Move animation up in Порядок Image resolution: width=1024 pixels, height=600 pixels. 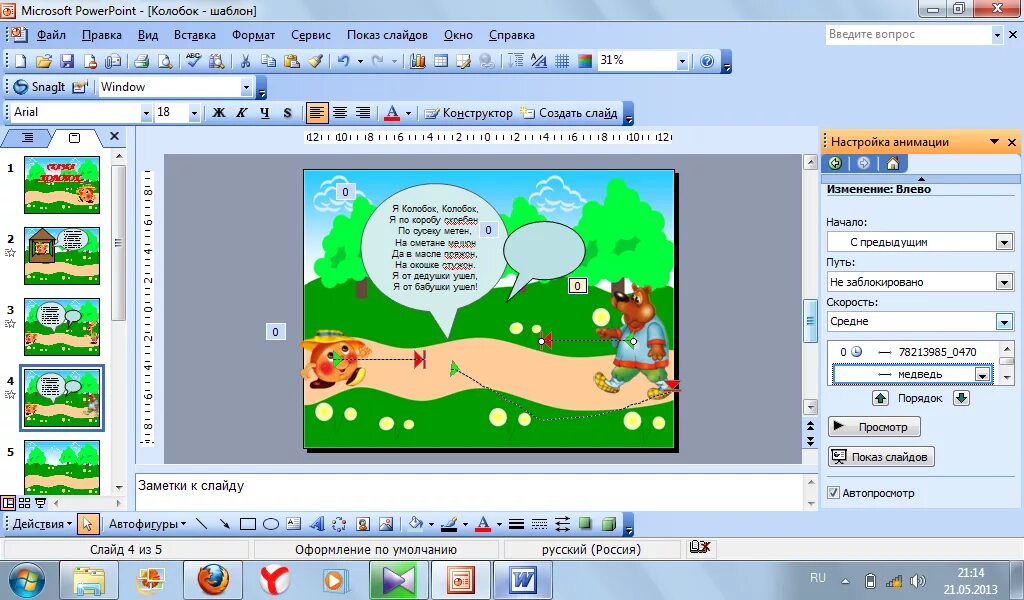880,398
